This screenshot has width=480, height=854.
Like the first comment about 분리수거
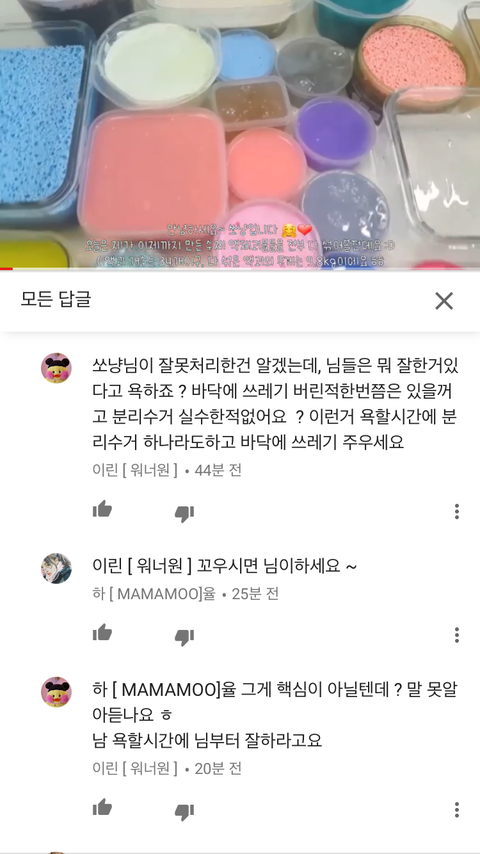point(102,510)
